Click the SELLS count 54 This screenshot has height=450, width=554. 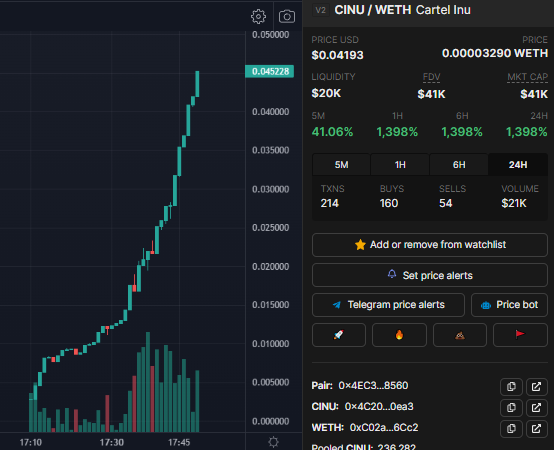point(446,203)
